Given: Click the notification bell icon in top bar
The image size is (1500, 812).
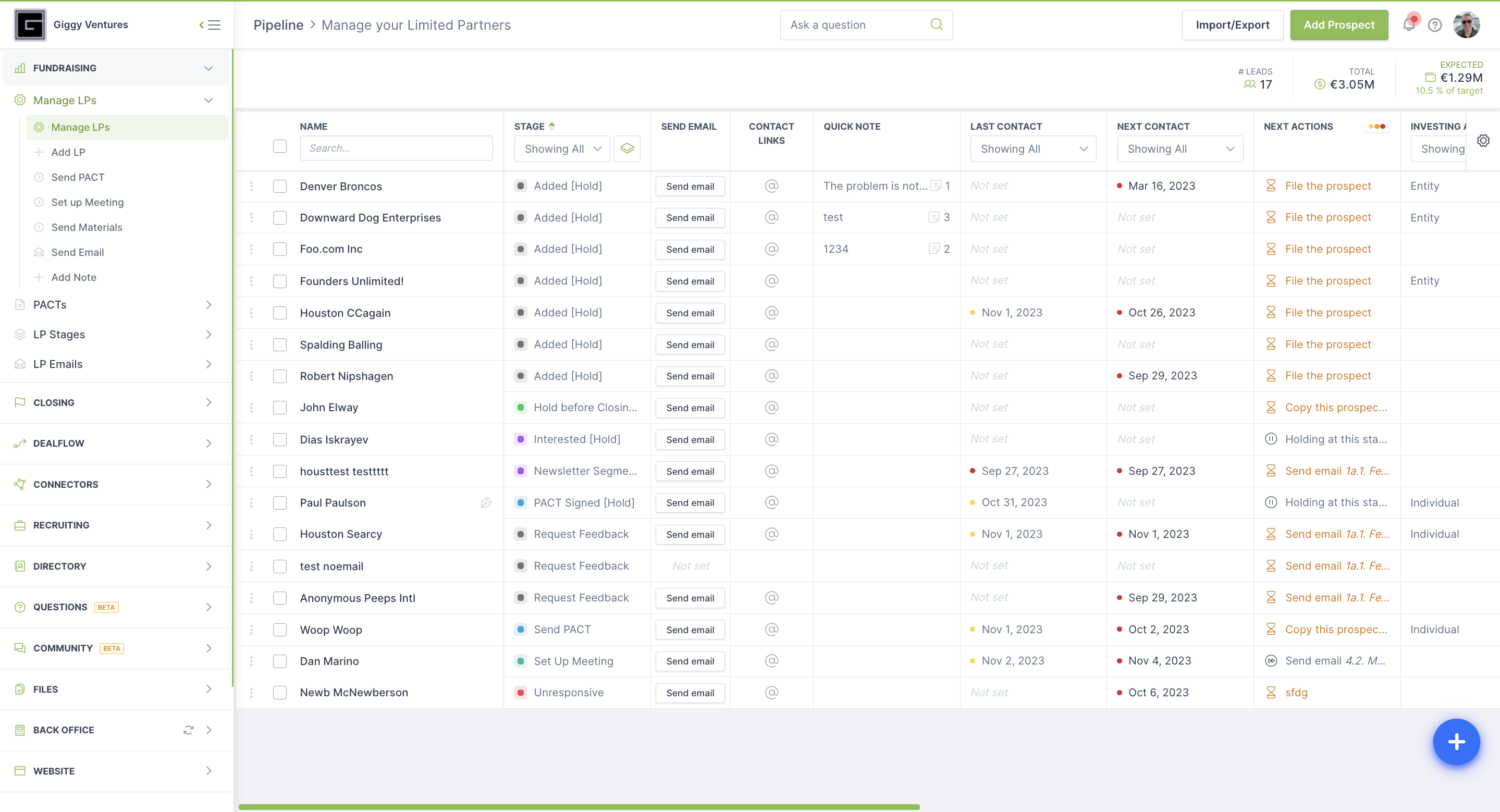Looking at the screenshot, I should pyautogui.click(x=1409, y=24).
